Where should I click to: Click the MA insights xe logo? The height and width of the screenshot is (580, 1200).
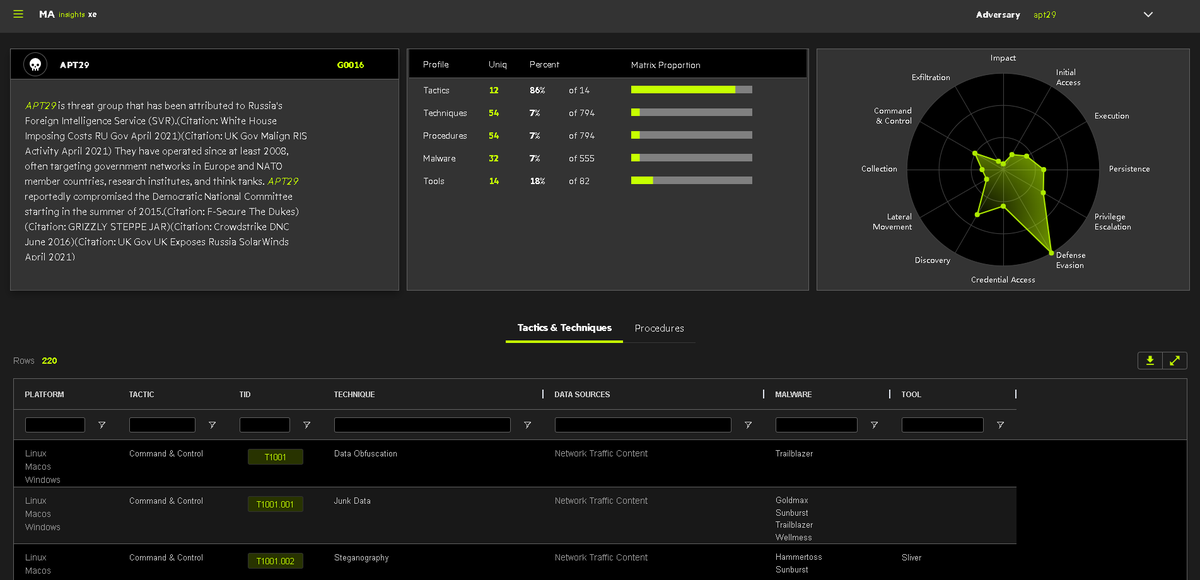point(68,15)
